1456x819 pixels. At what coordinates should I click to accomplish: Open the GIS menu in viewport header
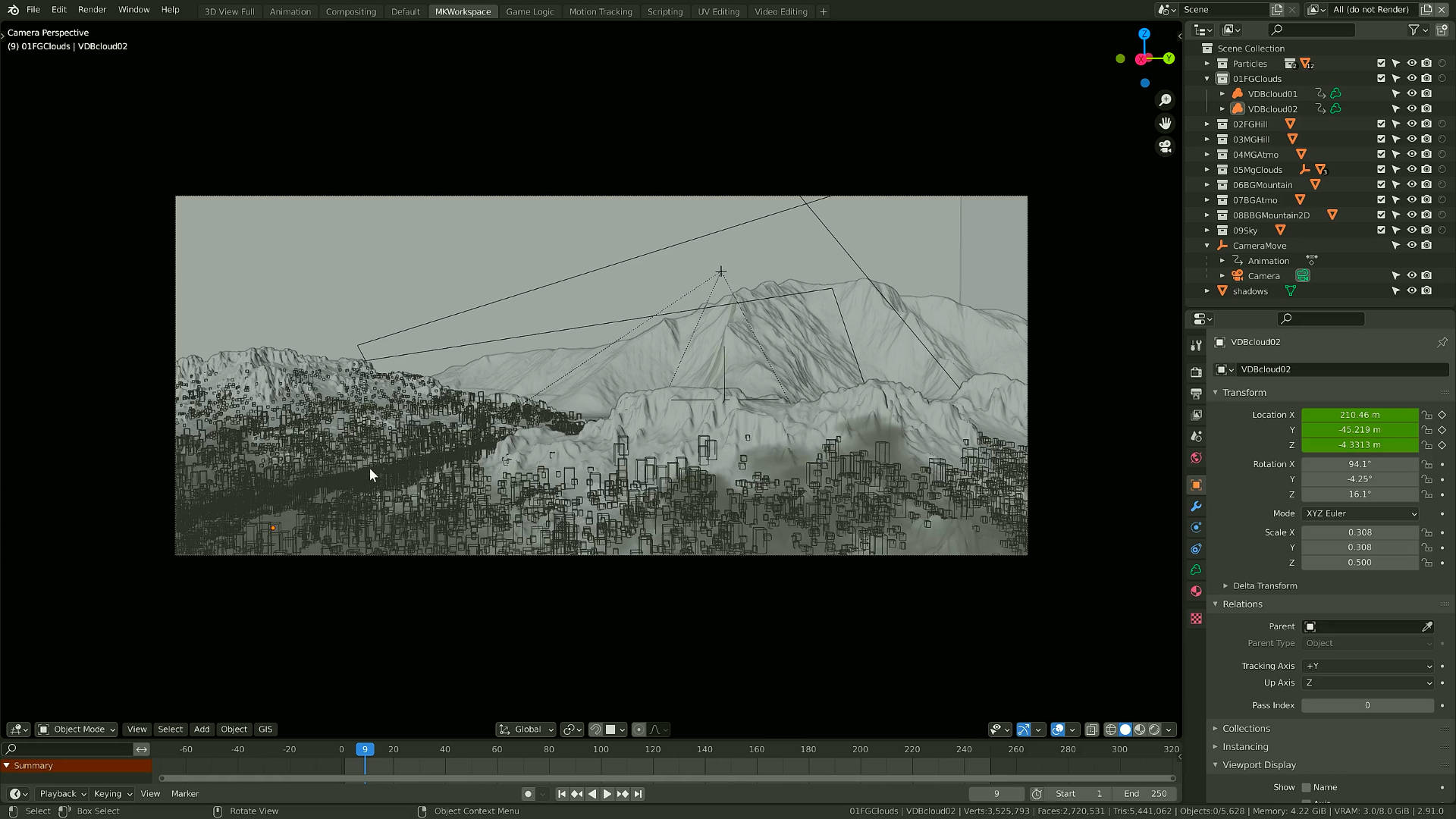pyautogui.click(x=265, y=730)
